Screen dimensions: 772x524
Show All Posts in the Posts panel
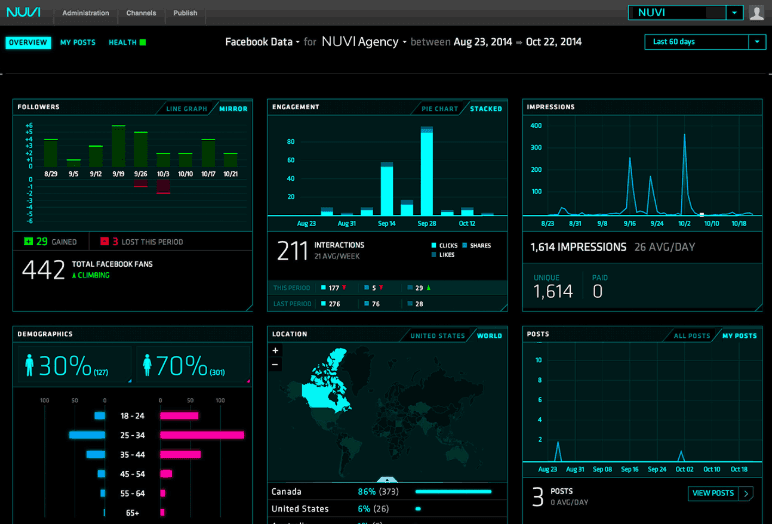[692, 336]
